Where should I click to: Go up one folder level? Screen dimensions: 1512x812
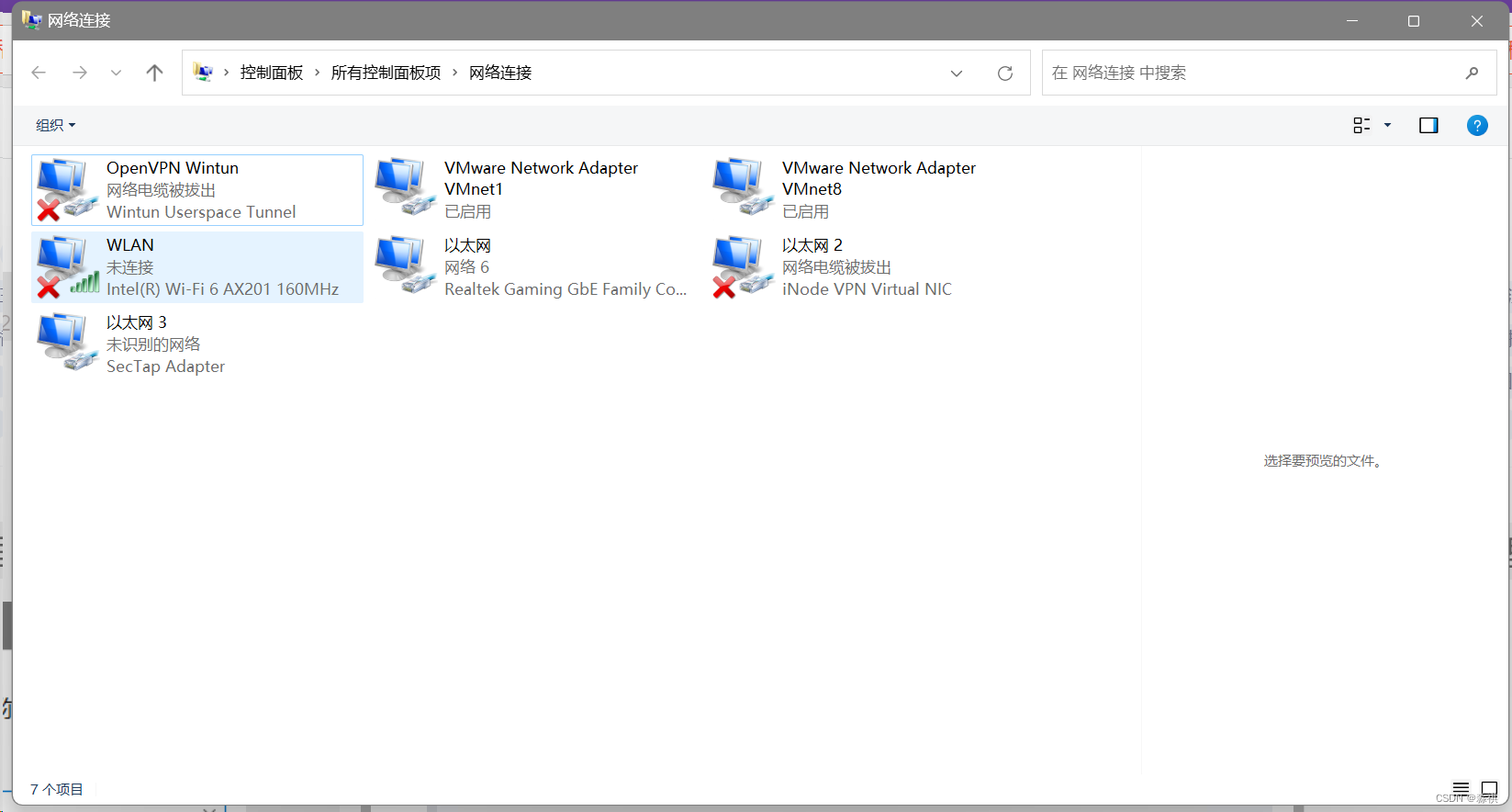pyautogui.click(x=154, y=73)
